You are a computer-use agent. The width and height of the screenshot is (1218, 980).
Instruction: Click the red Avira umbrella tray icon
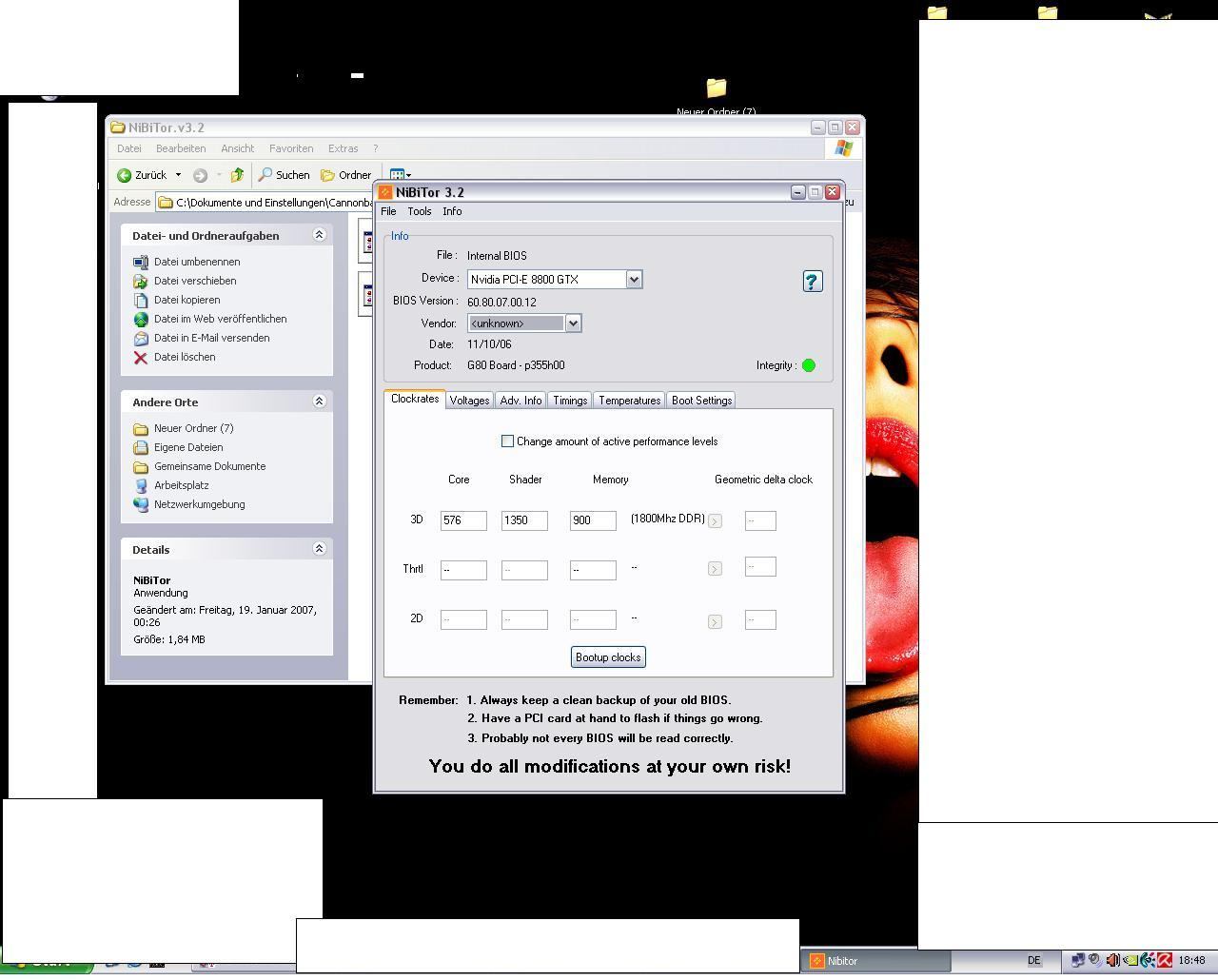coord(1165,961)
